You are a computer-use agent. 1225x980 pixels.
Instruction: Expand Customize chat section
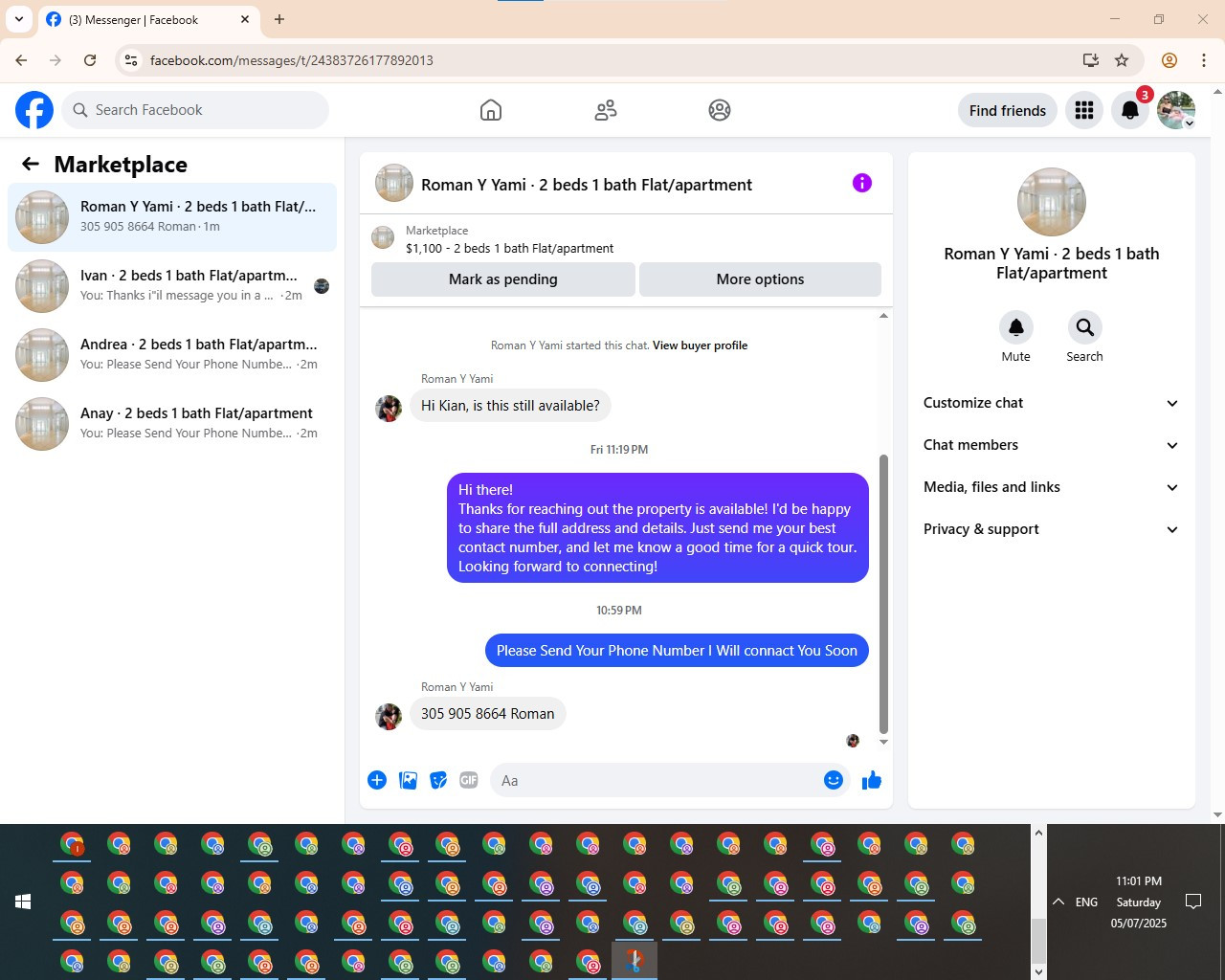pyautogui.click(x=1051, y=403)
